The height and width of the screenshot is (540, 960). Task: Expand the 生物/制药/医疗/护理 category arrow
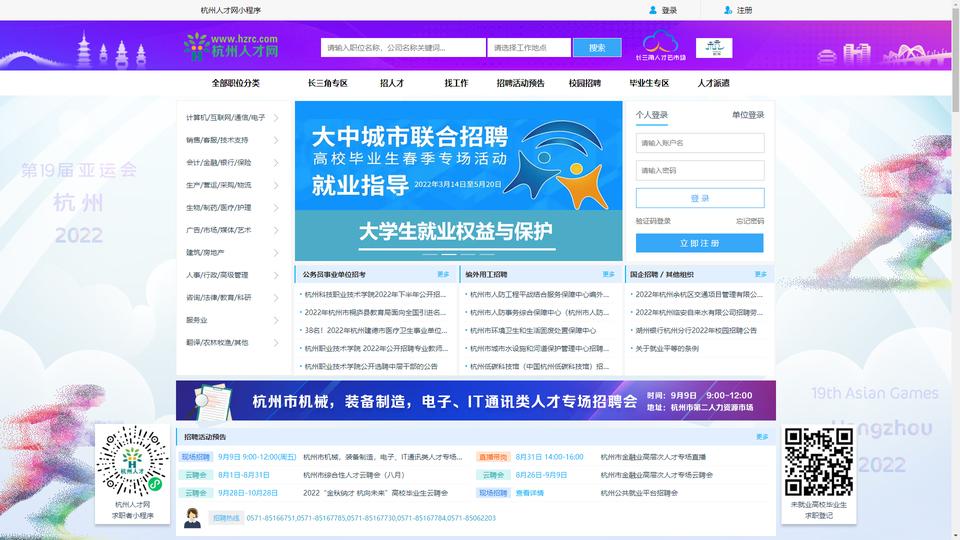(x=276, y=208)
